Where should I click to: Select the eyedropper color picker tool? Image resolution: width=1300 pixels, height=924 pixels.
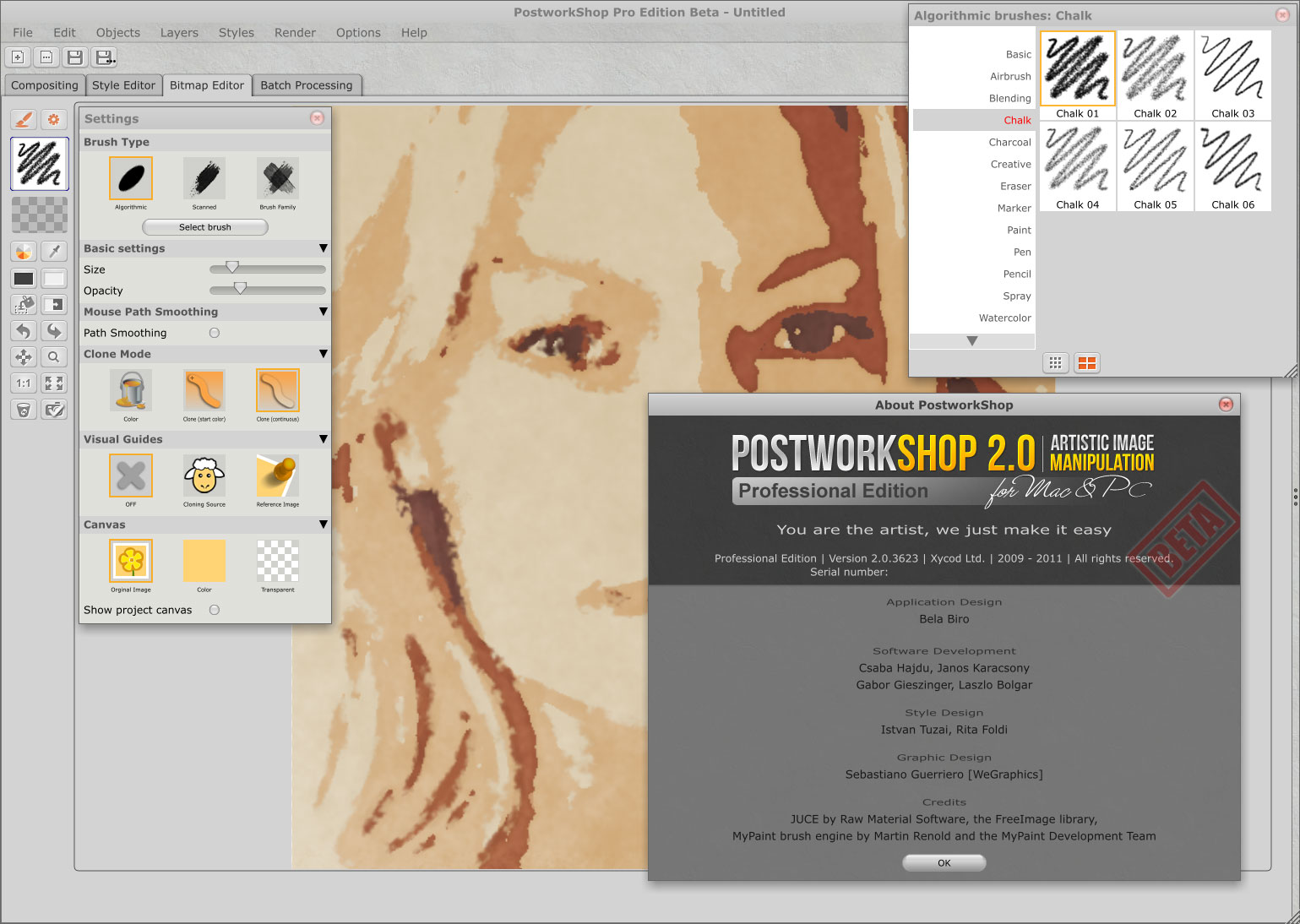tap(54, 252)
